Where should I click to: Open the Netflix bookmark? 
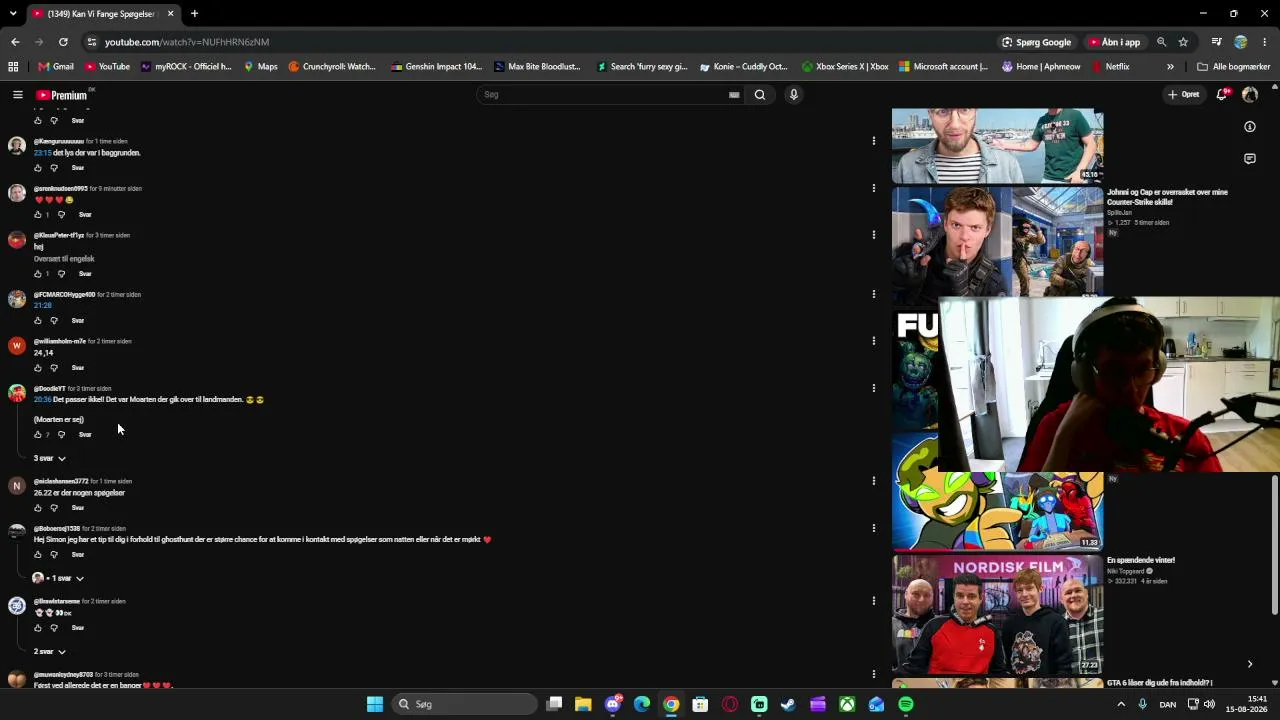coord(1110,67)
